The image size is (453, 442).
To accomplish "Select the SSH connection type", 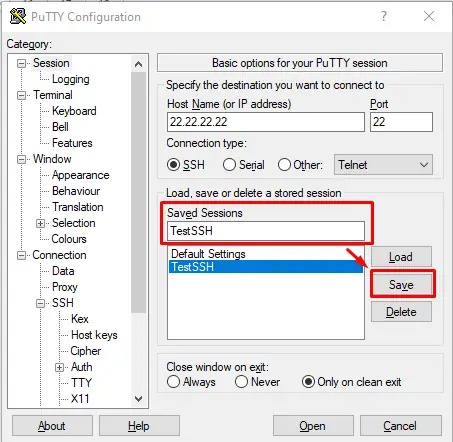I will click(173, 165).
